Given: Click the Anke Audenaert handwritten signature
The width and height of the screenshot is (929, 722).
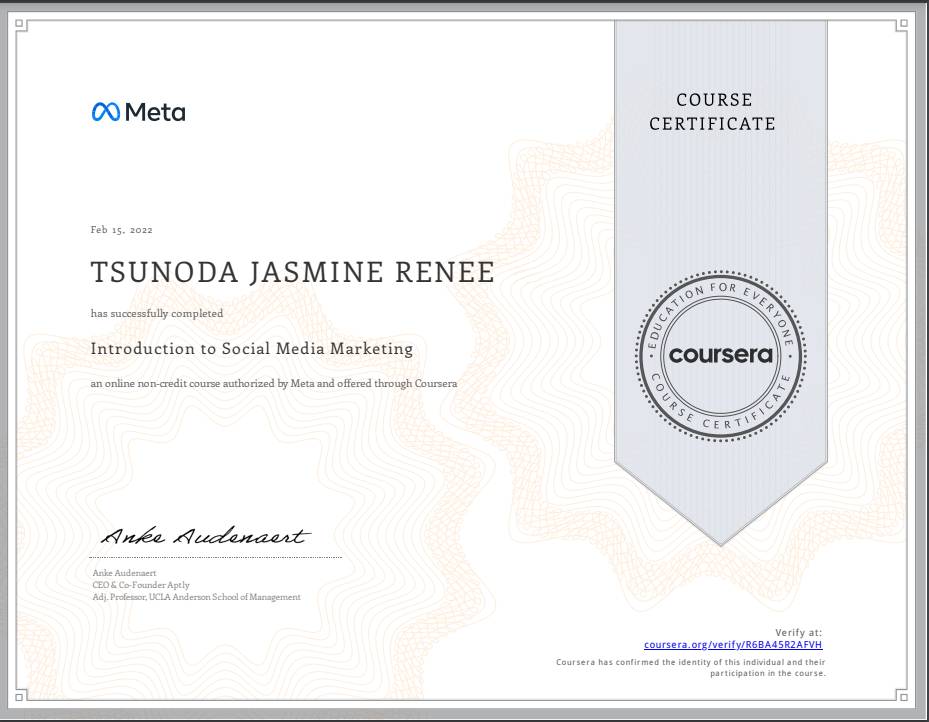Looking at the screenshot, I should pyautogui.click(x=205, y=535).
